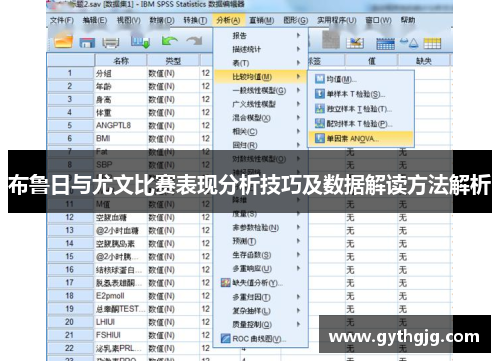
Task: Click the Spell check toolbar icon
Action: pos(355,43)
